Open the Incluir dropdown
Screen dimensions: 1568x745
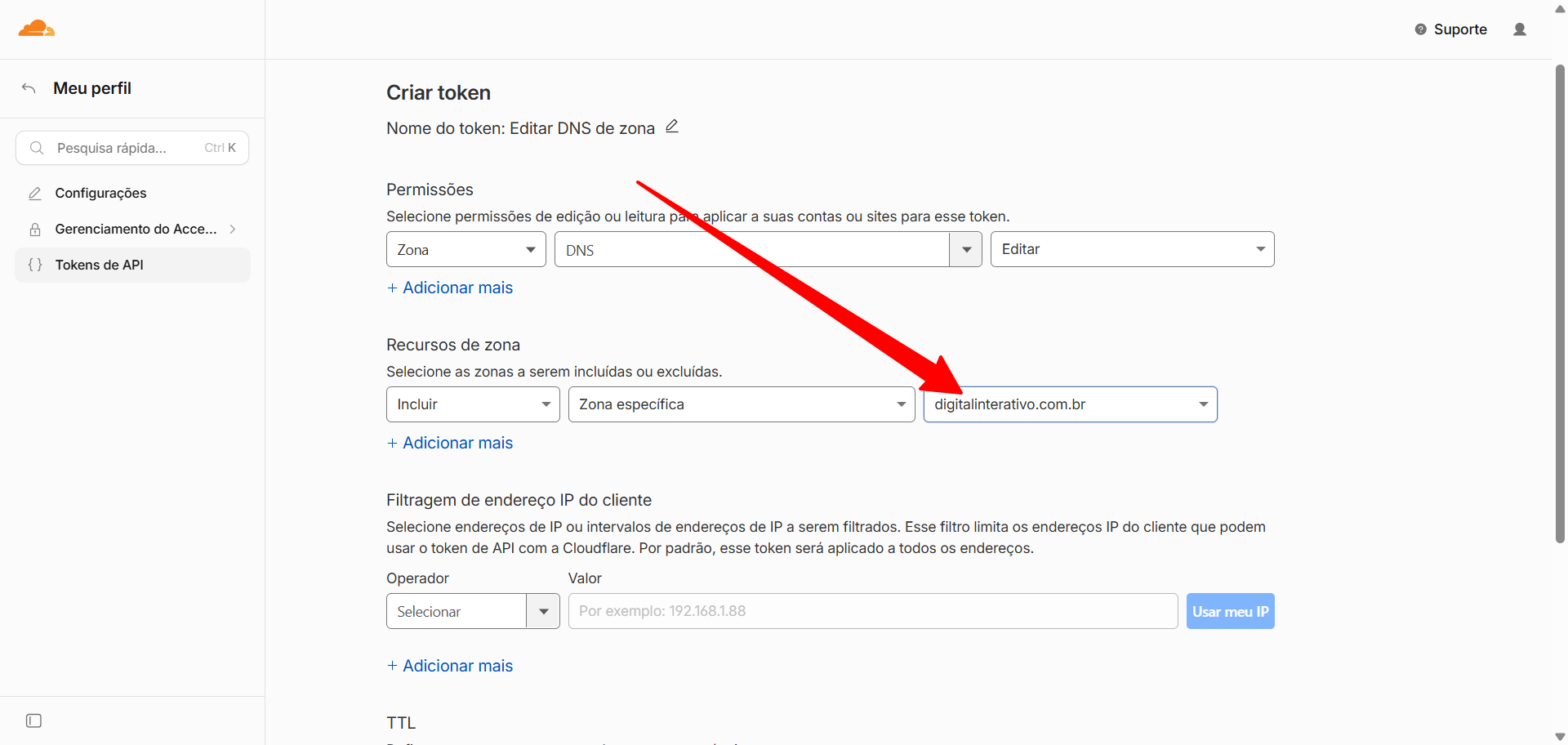[x=473, y=404]
